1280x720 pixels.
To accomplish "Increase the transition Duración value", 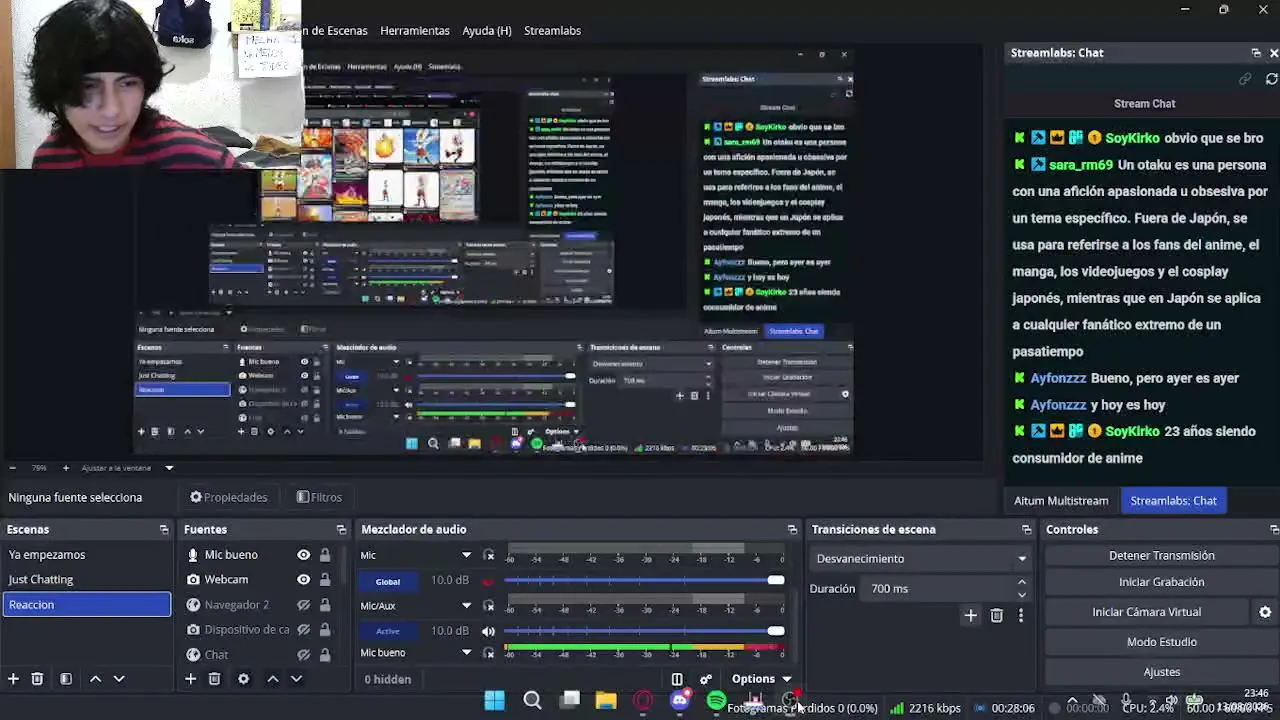I will 1021,582.
